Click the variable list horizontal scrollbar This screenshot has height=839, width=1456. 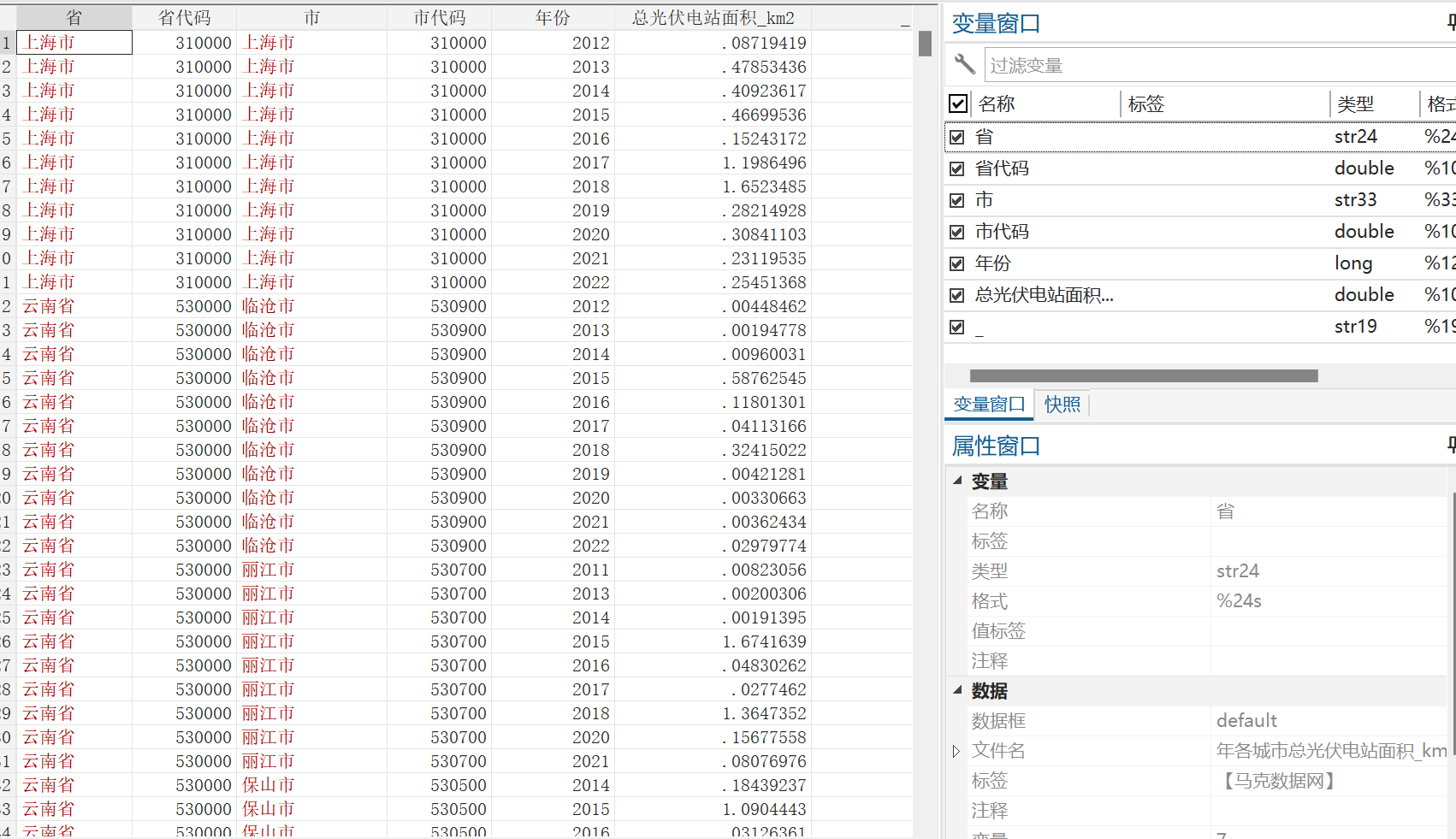coord(1144,375)
